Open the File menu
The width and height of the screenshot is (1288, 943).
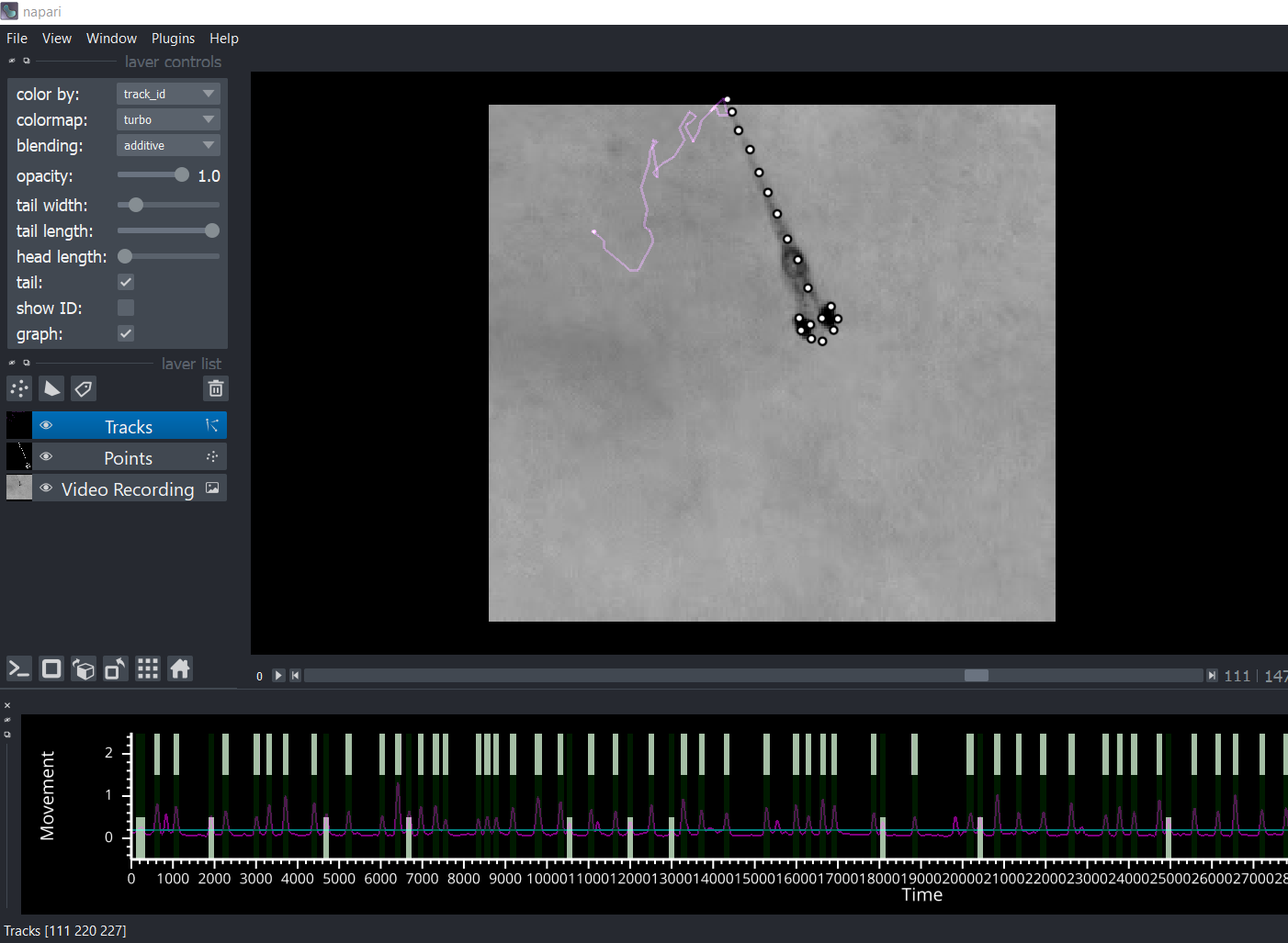17,39
